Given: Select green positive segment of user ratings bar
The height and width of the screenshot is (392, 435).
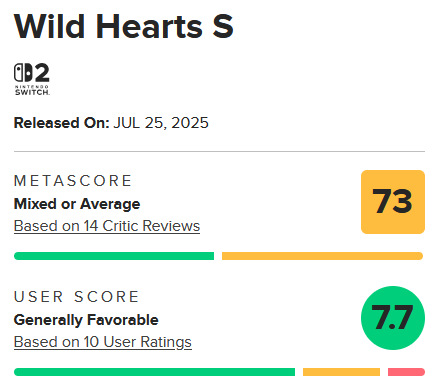Looking at the screenshot, I should tap(154, 372).
